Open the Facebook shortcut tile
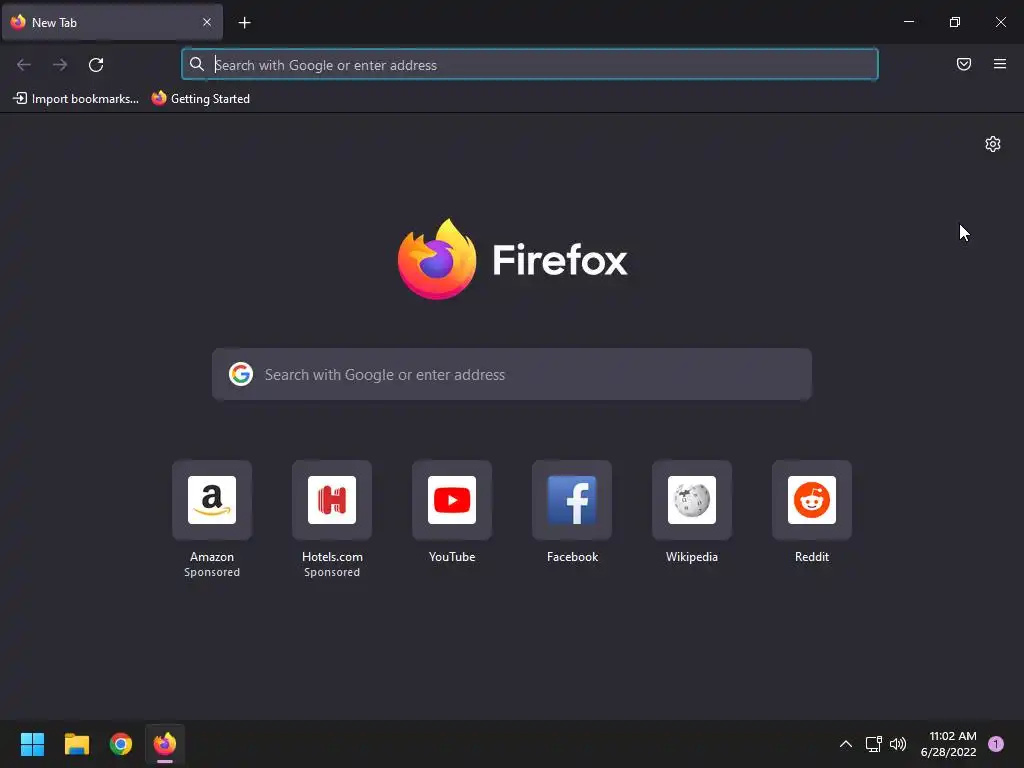The image size is (1024, 768). [x=572, y=500]
